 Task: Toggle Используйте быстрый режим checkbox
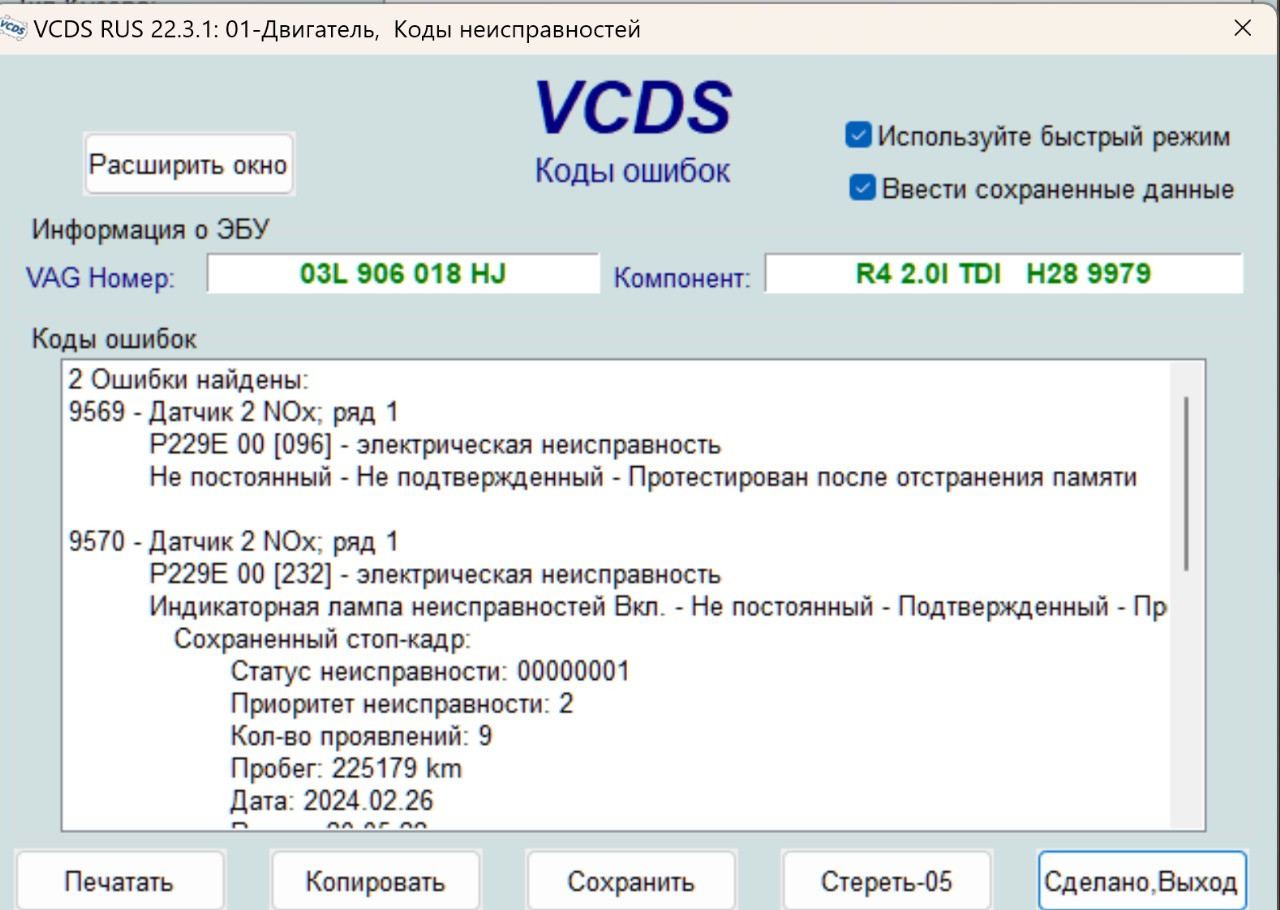pyautogui.click(x=859, y=136)
